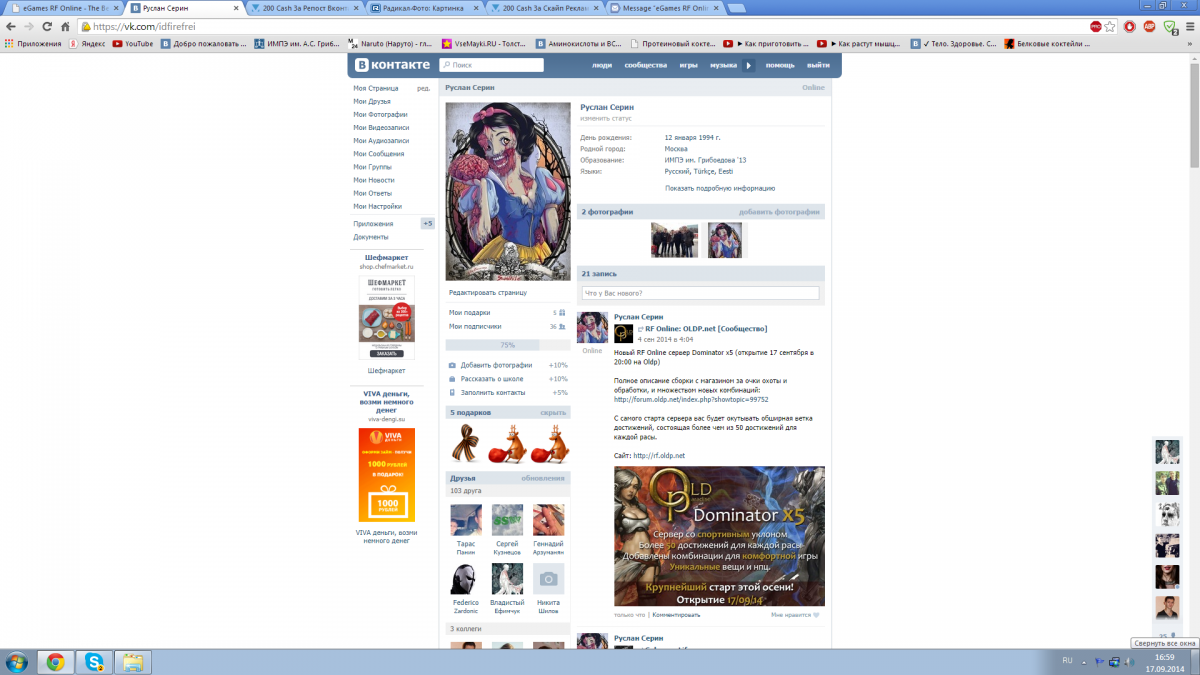Click ред. next to Моя Страница

coord(424,88)
